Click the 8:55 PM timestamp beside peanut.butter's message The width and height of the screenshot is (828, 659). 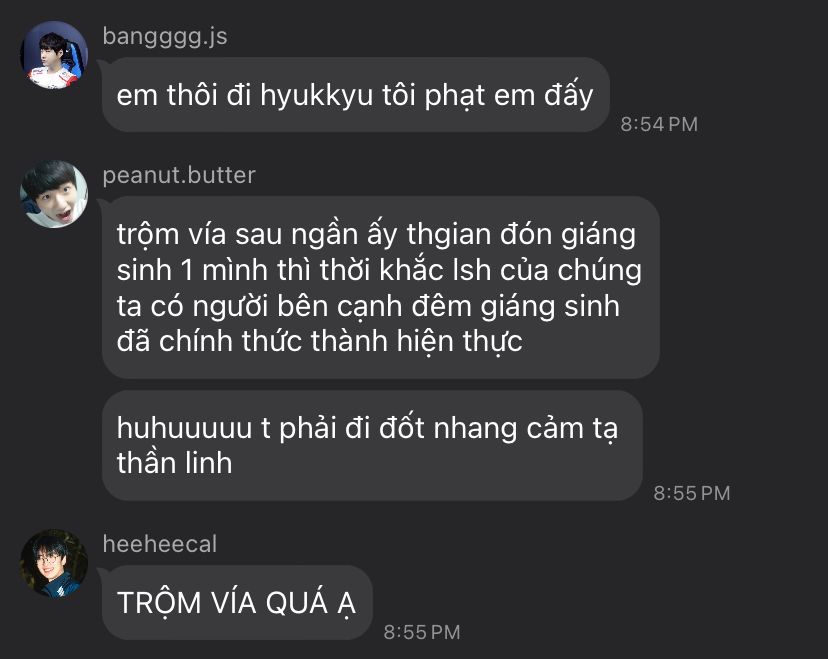[x=692, y=493]
